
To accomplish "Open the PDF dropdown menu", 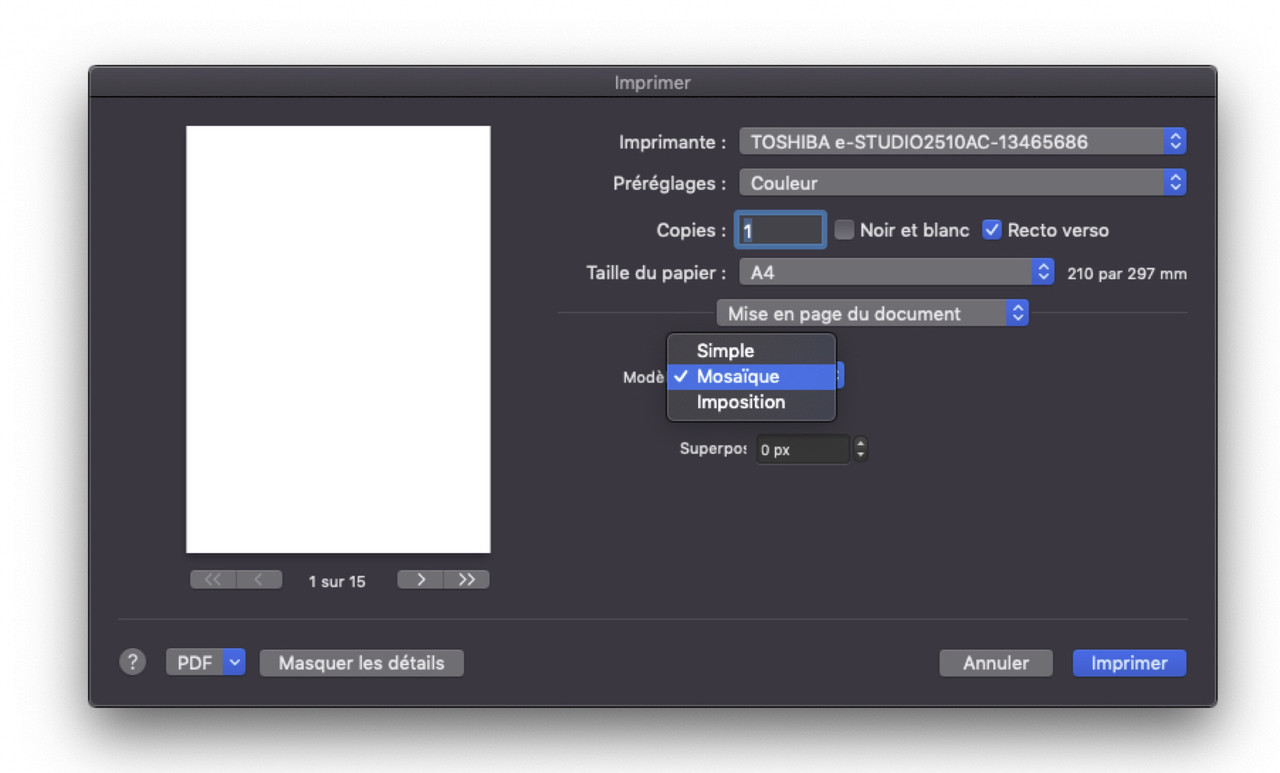I will pos(206,663).
